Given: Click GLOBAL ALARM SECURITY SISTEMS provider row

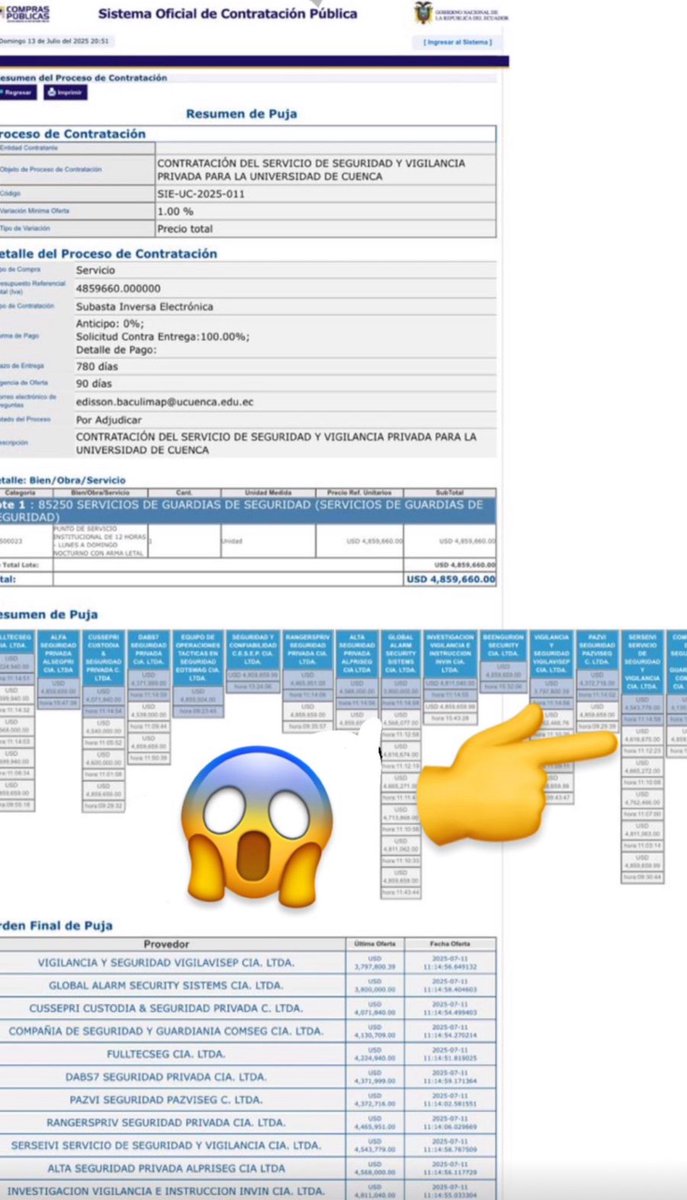Looking at the screenshot, I should [x=247, y=985].
